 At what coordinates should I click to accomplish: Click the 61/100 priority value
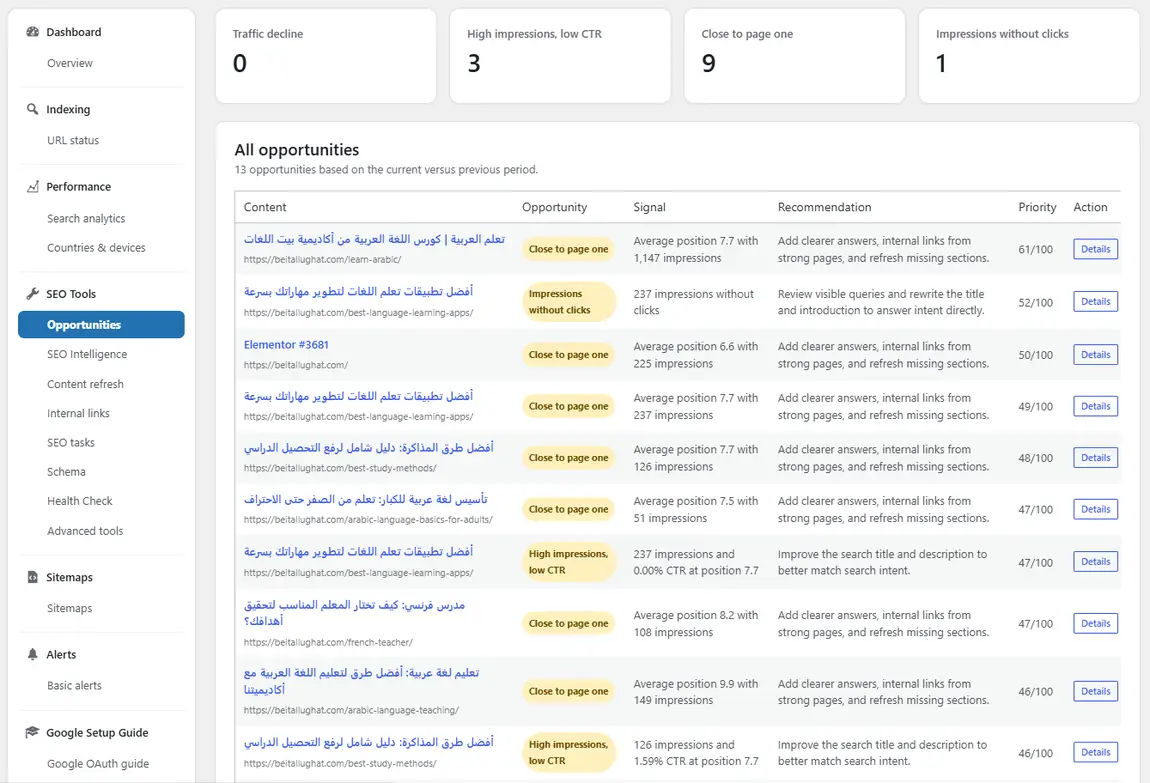pos(1035,249)
